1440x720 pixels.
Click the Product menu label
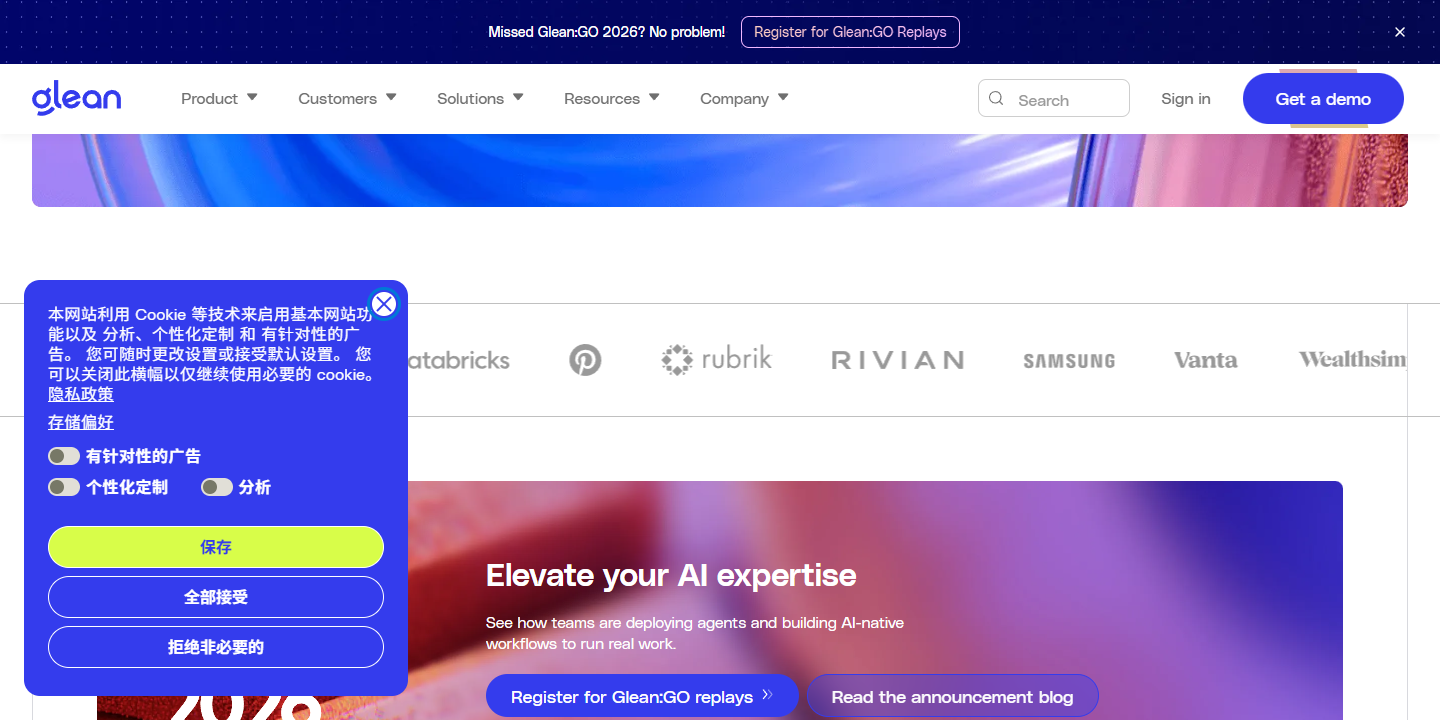tap(209, 99)
